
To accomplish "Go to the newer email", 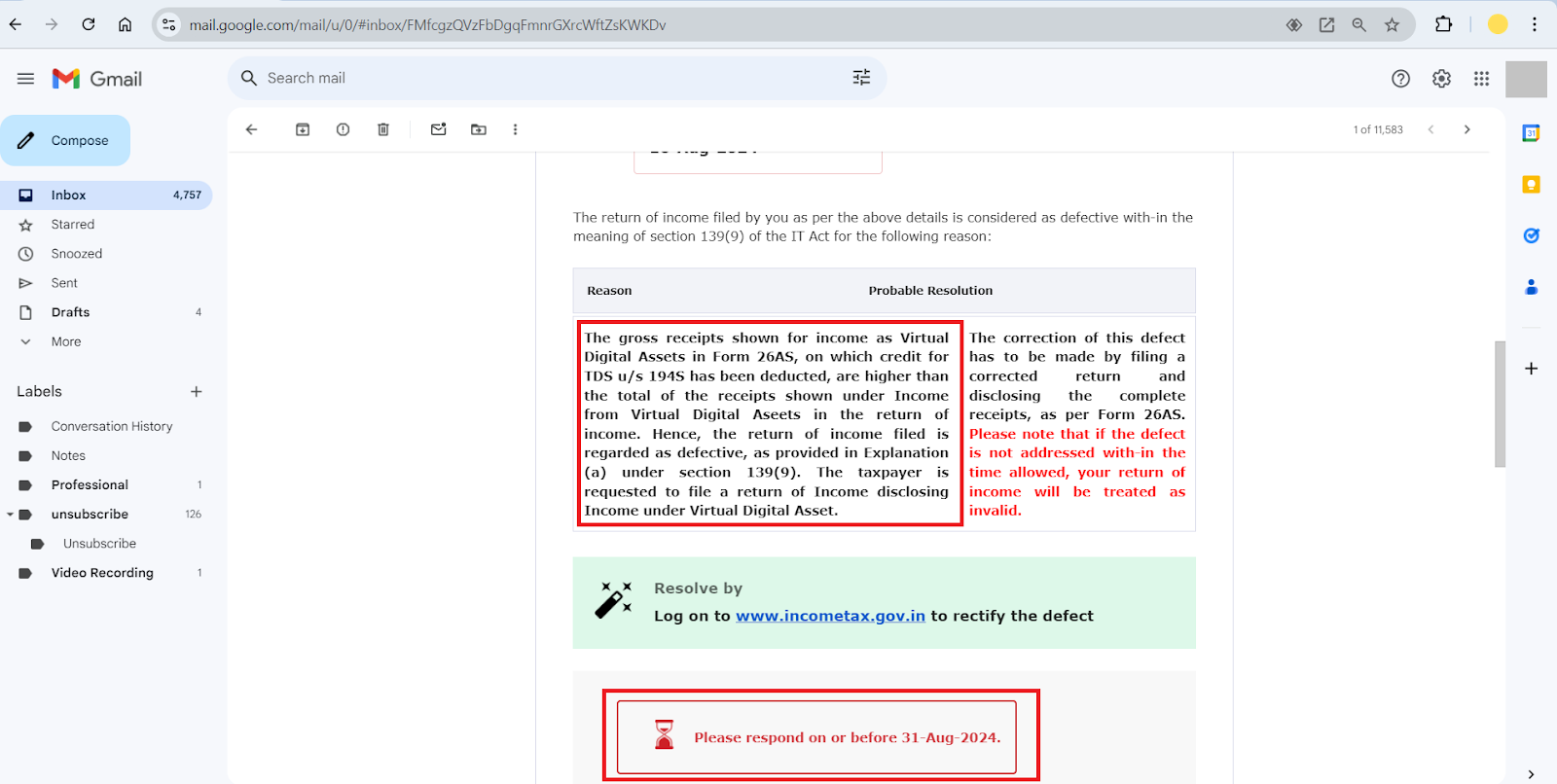I will pyautogui.click(x=1430, y=129).
